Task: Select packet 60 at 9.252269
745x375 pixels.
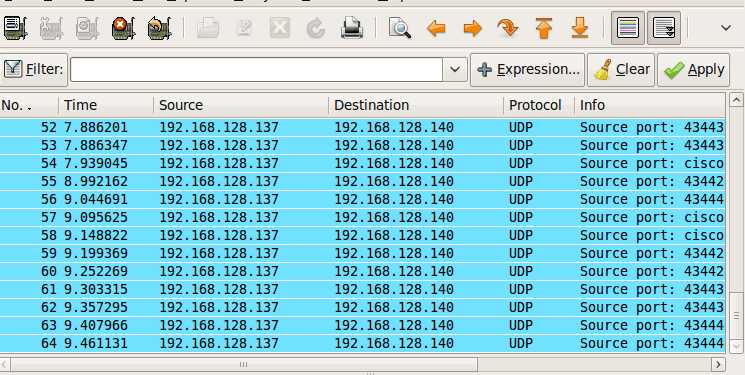Action: click(x=363, y=271)
